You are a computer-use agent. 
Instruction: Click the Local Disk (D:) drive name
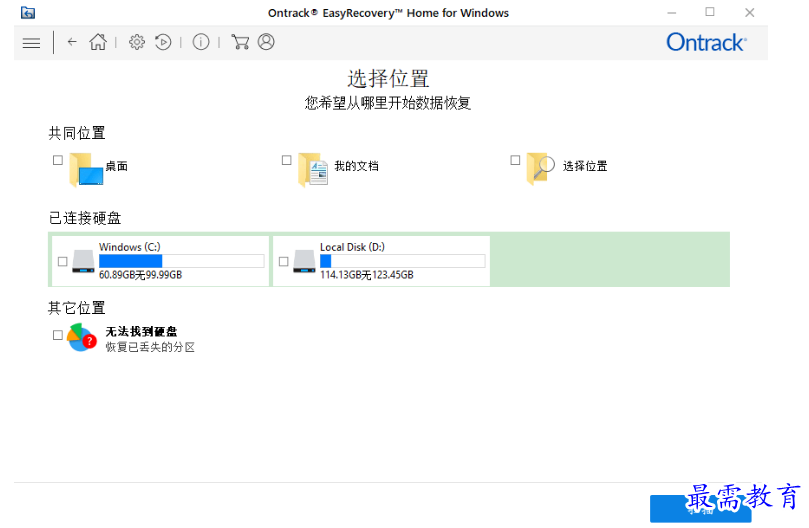tap(352, 247)
